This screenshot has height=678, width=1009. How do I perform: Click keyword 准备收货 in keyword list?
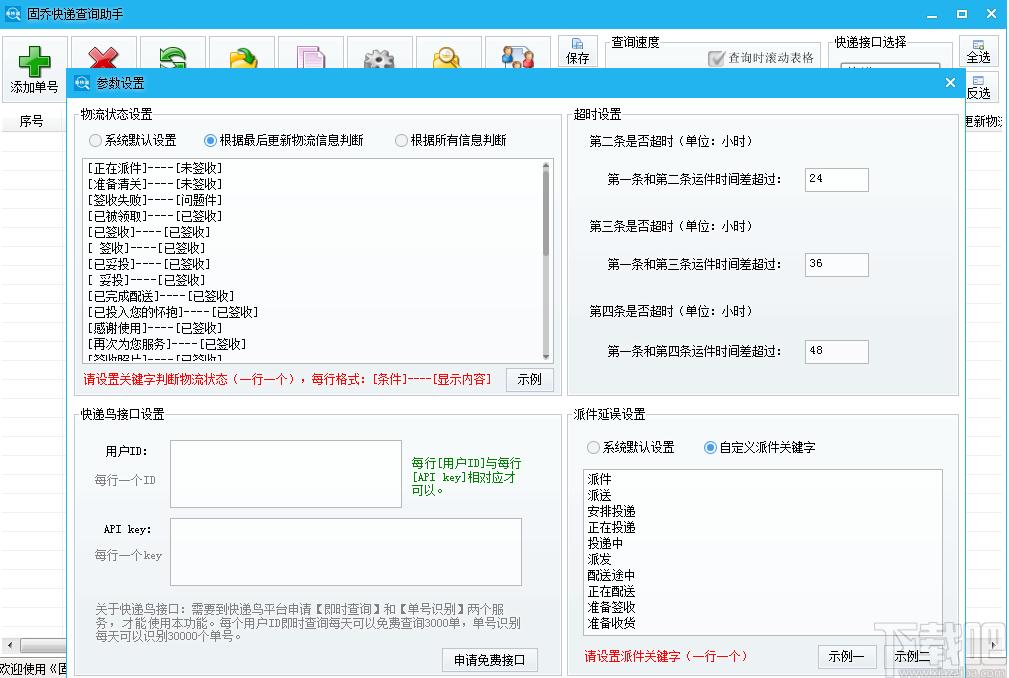pos(611,623)
